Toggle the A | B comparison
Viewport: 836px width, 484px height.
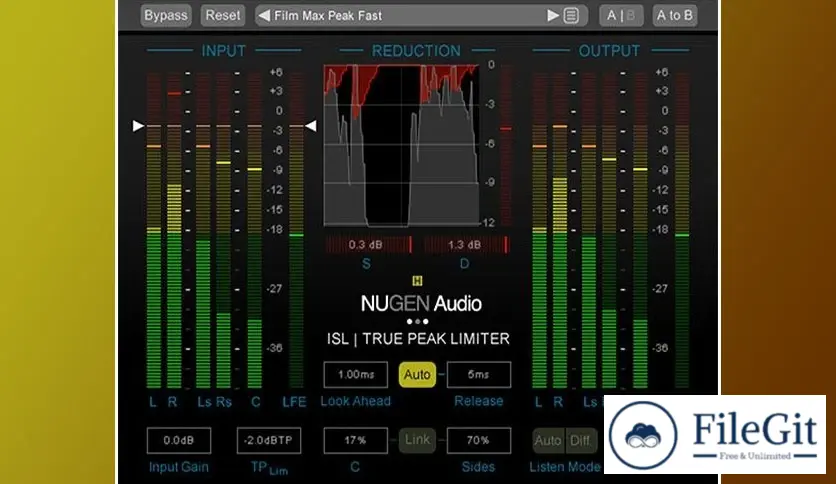tap(621, 15)
